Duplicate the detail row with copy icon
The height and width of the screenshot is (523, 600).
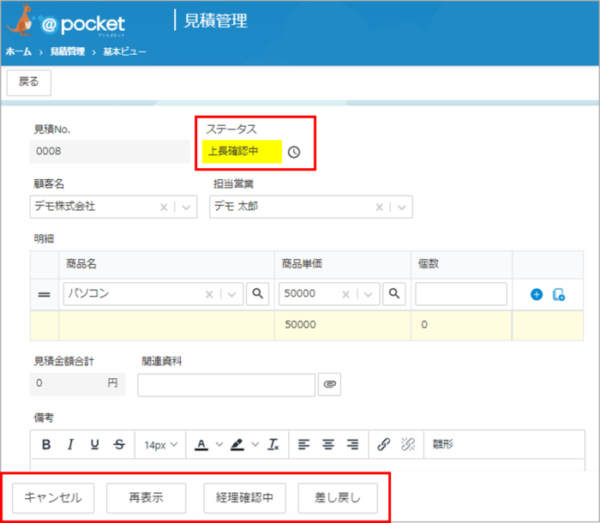[559, 295]
